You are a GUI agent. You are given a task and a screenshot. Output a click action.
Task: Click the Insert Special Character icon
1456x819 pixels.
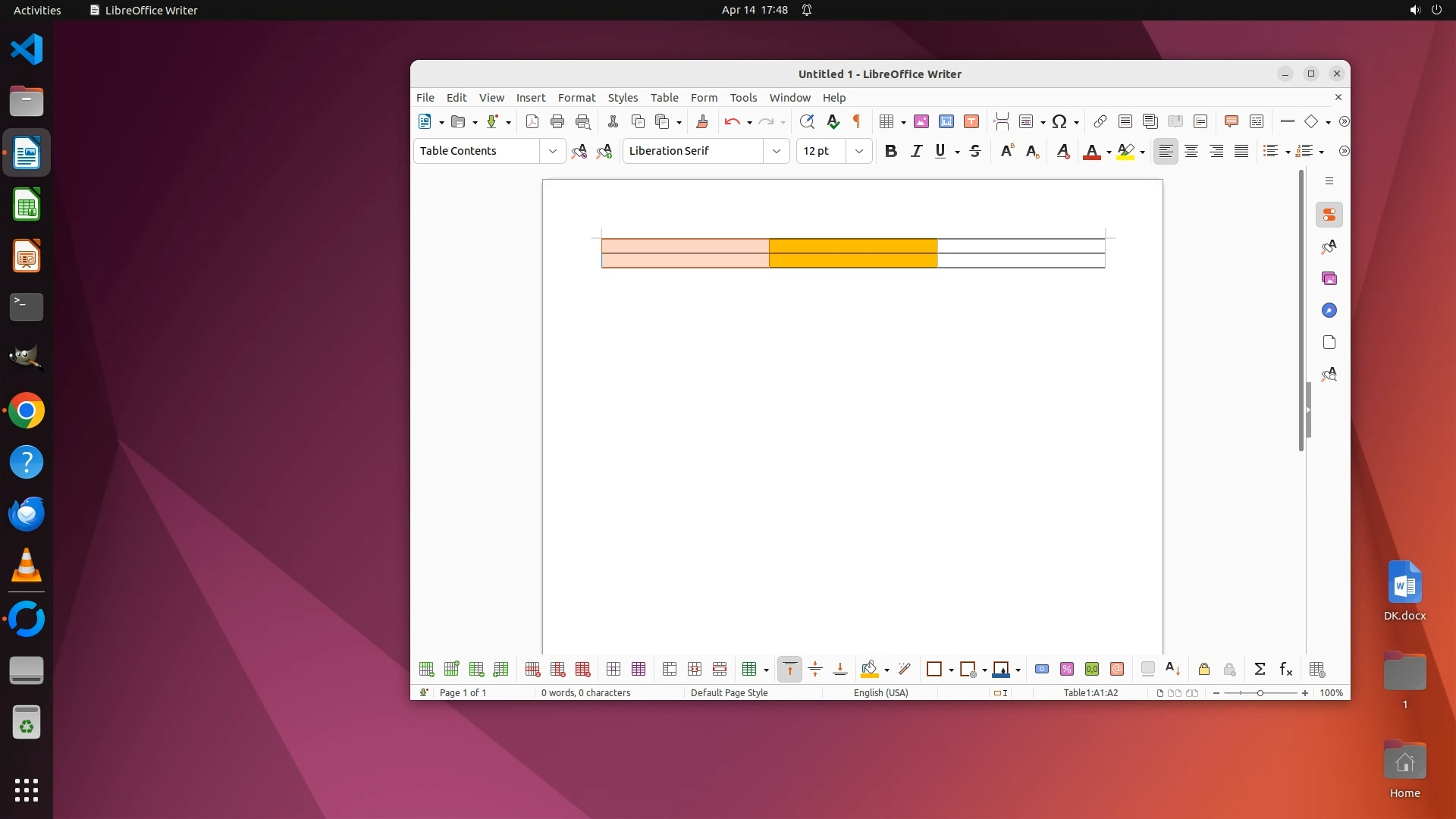(x=1060, y=121)
